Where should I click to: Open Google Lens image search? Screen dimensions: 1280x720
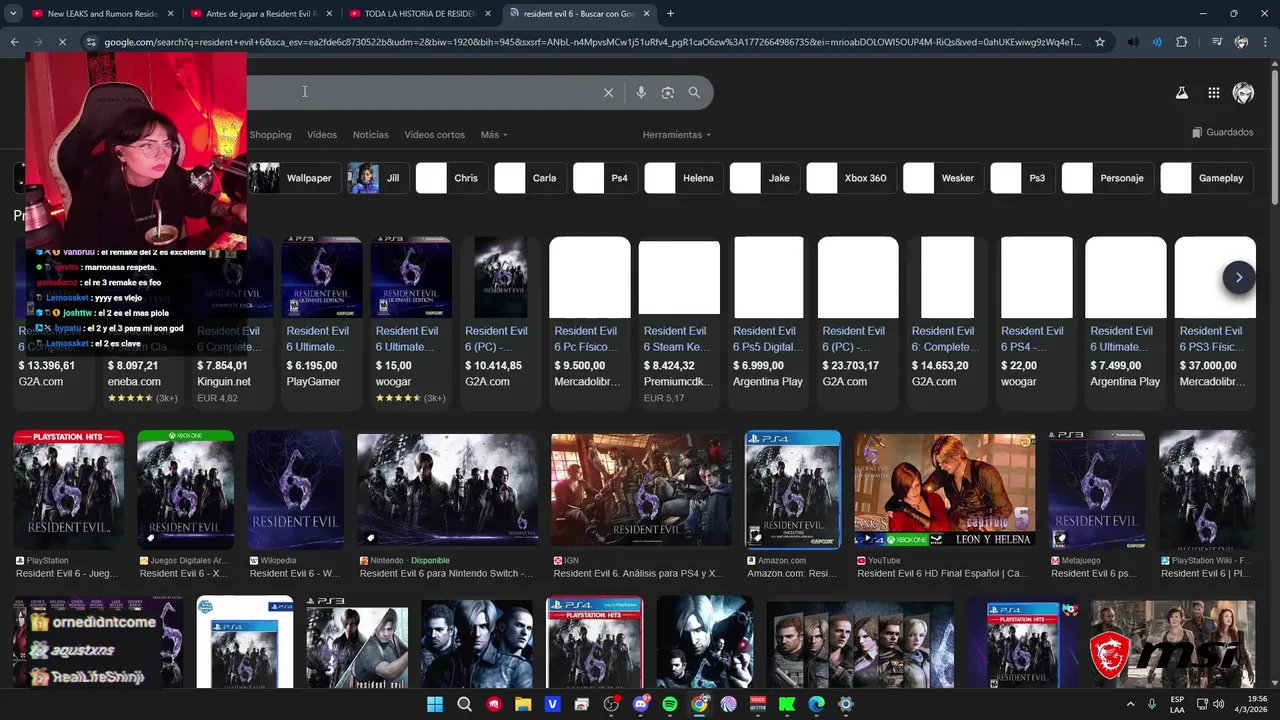coord(668,92)
